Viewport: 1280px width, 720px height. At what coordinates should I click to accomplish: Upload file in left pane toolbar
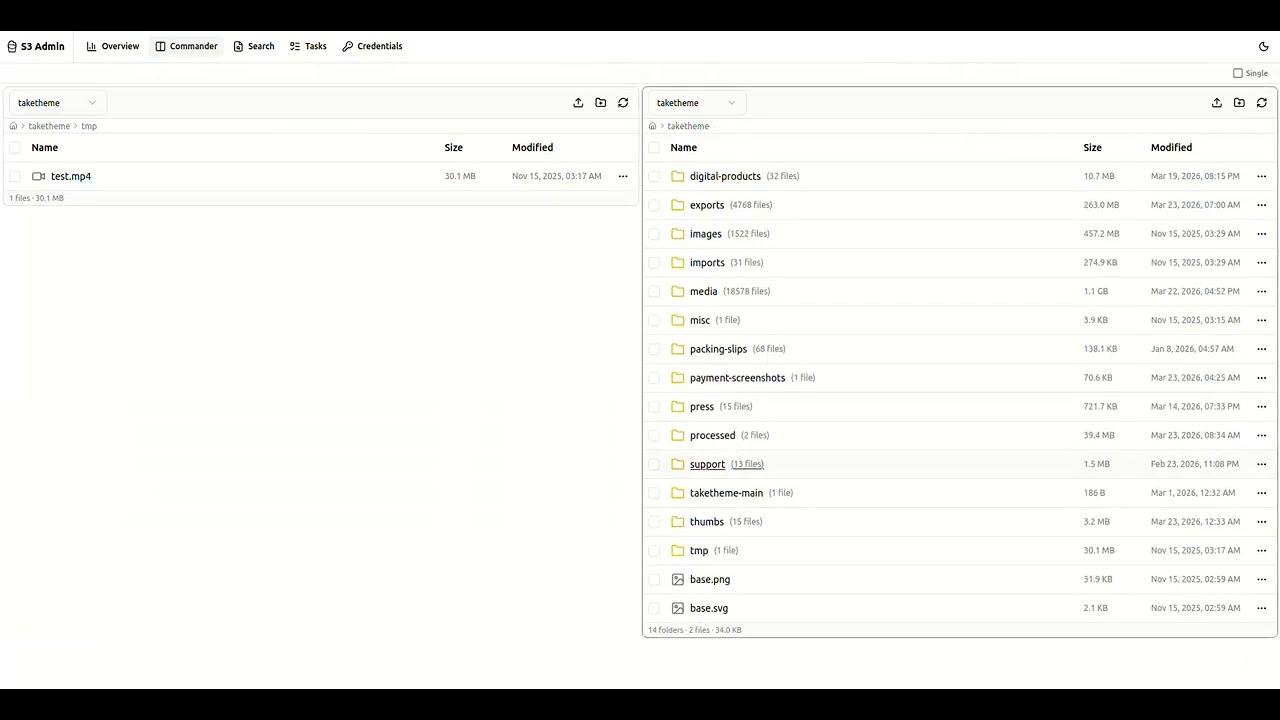coord(578,103)
